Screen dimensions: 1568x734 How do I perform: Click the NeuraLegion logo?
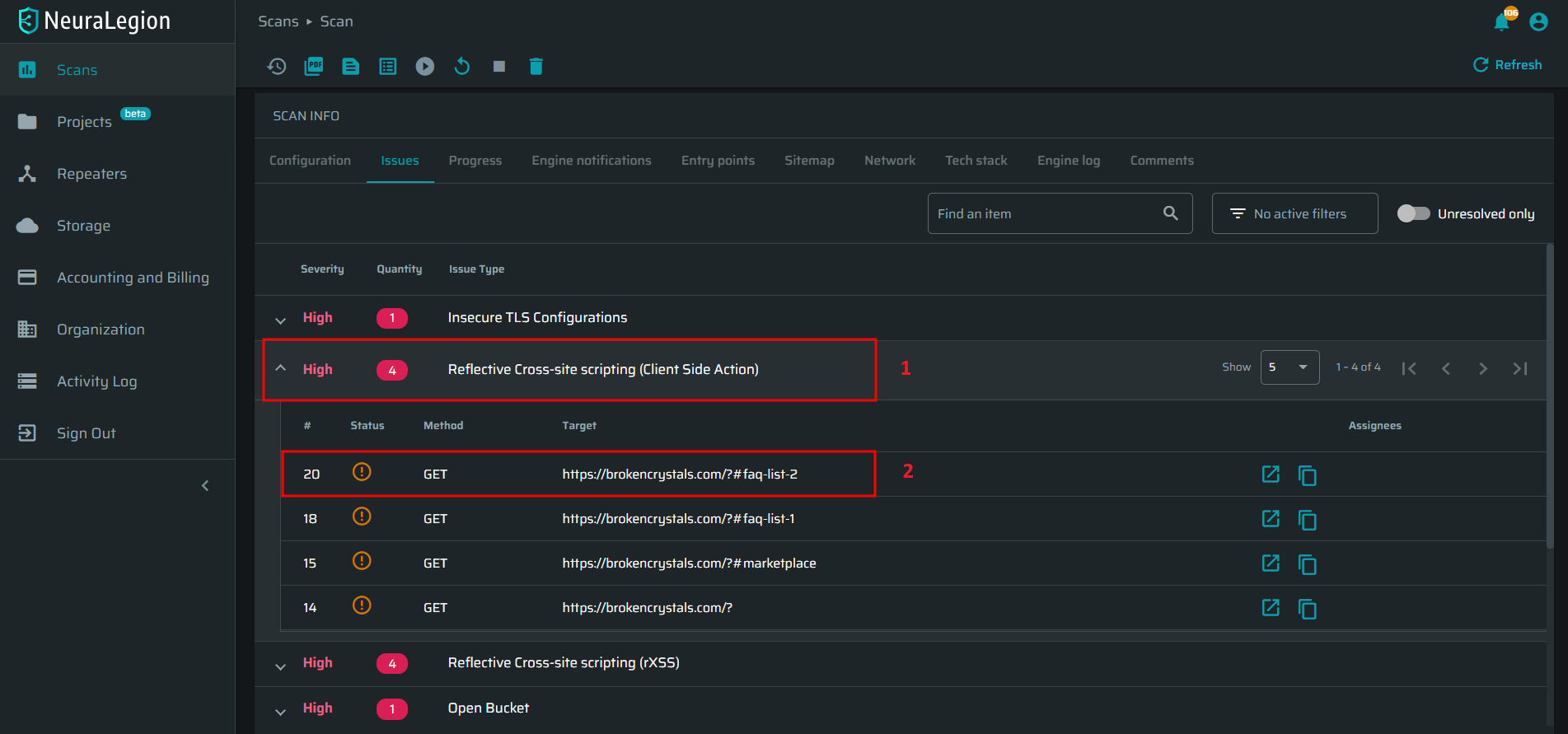coord(94,21)
